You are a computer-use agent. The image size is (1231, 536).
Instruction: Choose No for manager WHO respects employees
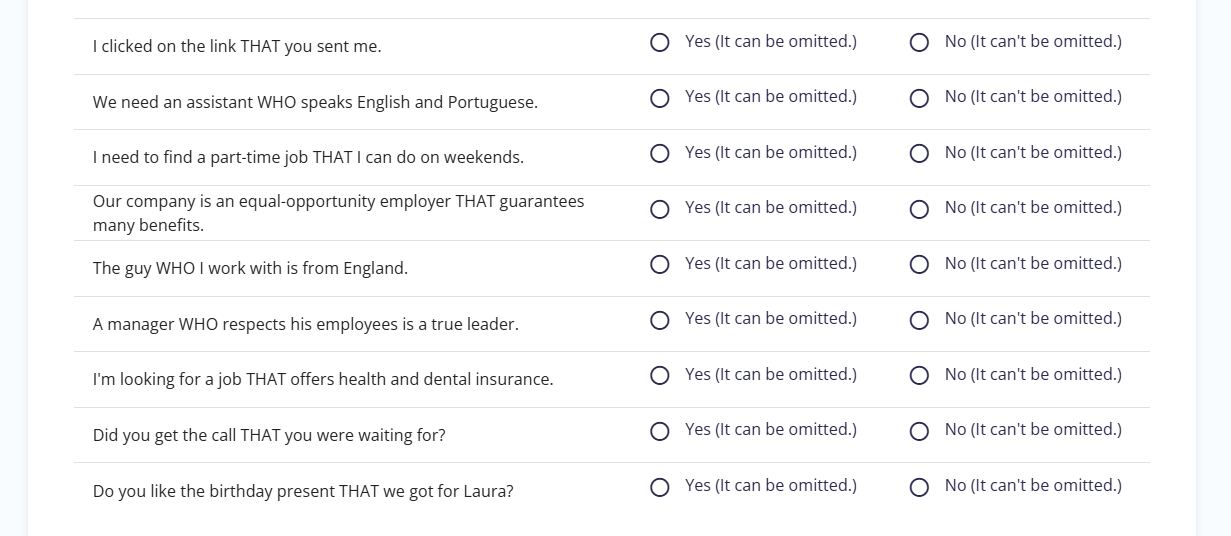pos(920,321)
